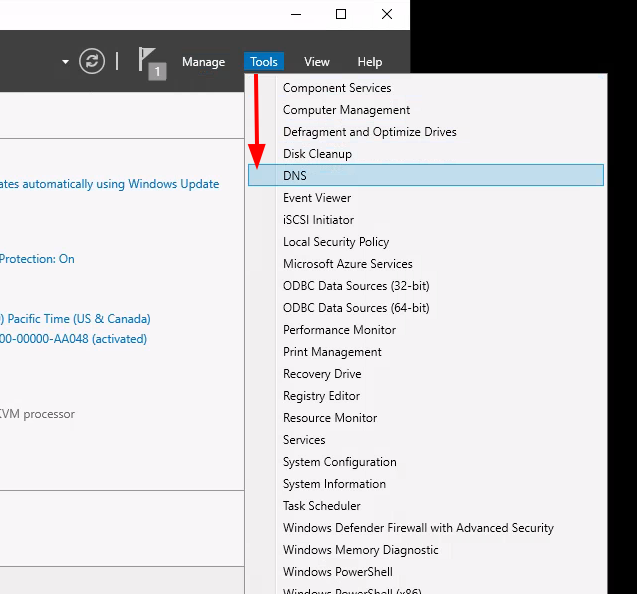Open System Configuration
The height and width of the screenshot is (594, 637).
coord(426,462)
